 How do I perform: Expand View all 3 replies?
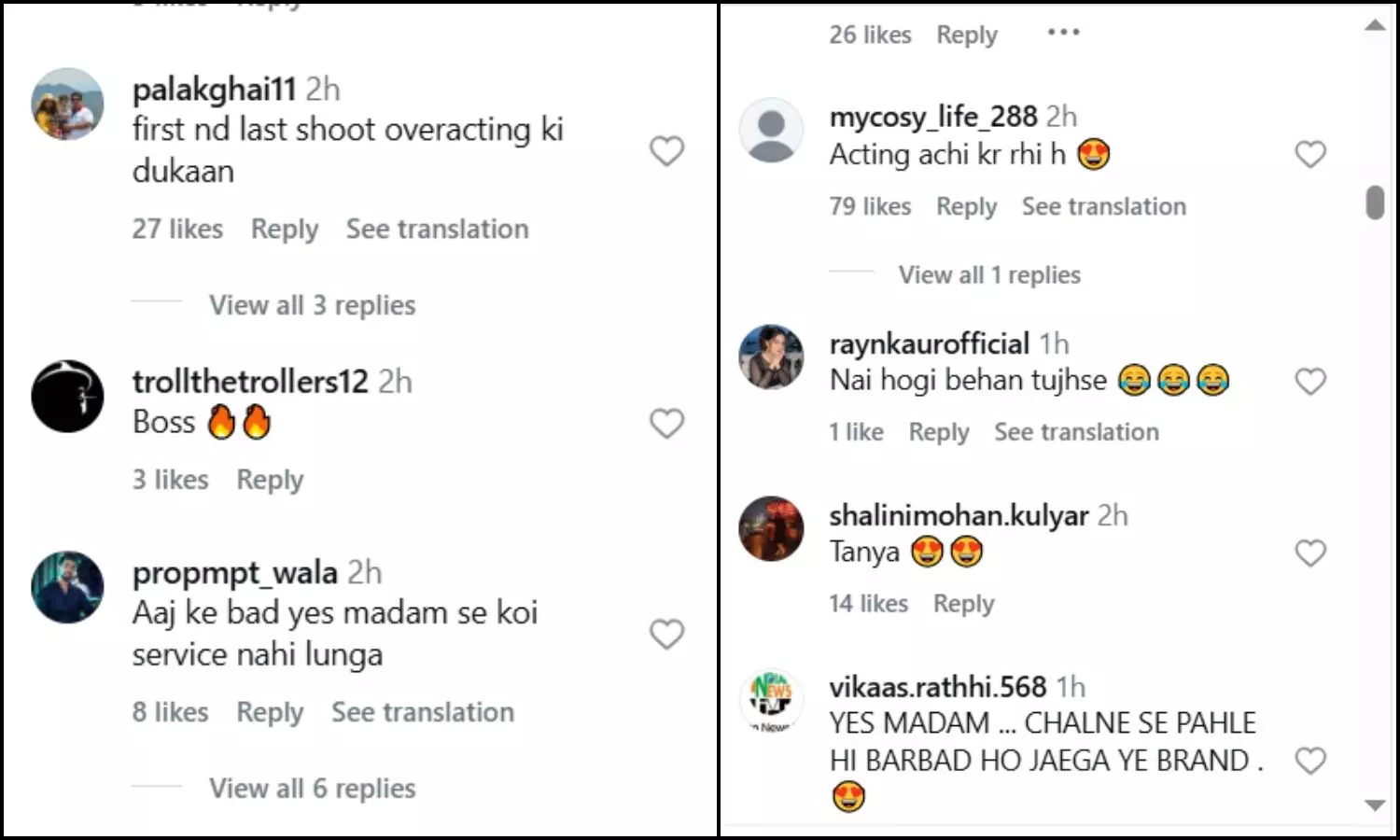312,305
